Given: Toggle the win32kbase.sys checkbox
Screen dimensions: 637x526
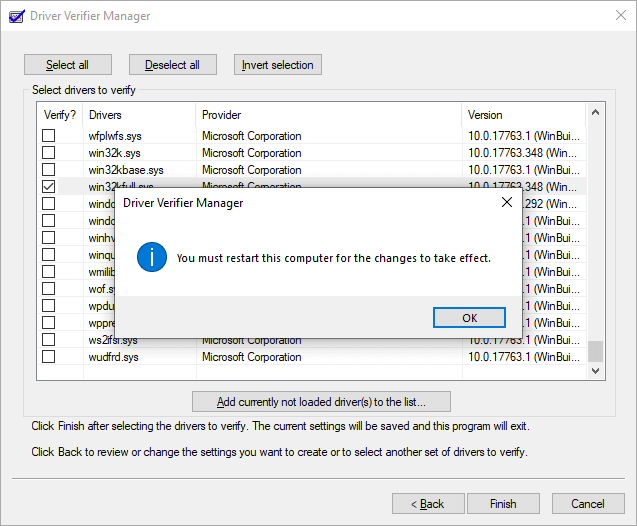Looking at the screenshot, I should pos(48,170).
